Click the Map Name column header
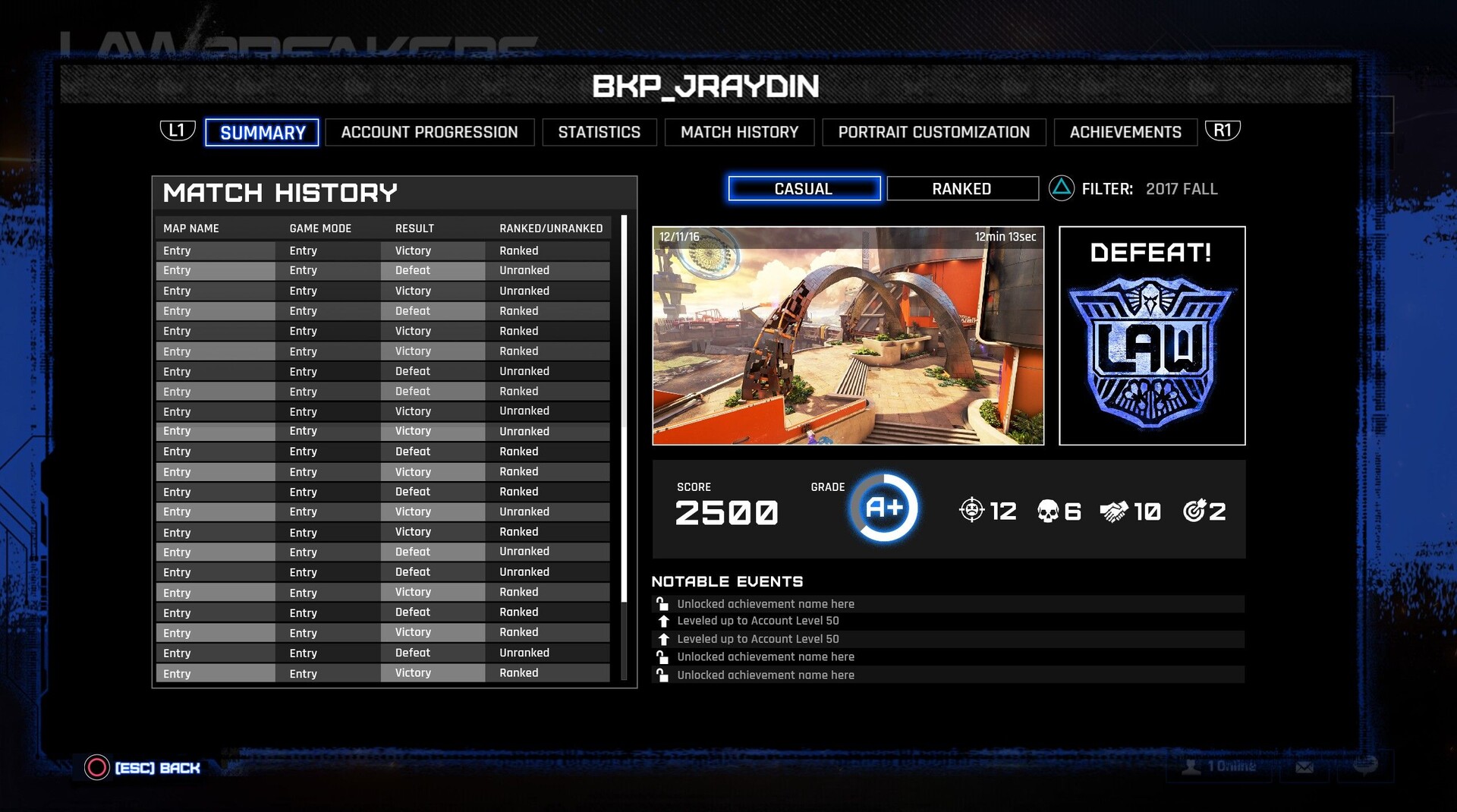Screen dimensions: 1457x812 (191, 228)
